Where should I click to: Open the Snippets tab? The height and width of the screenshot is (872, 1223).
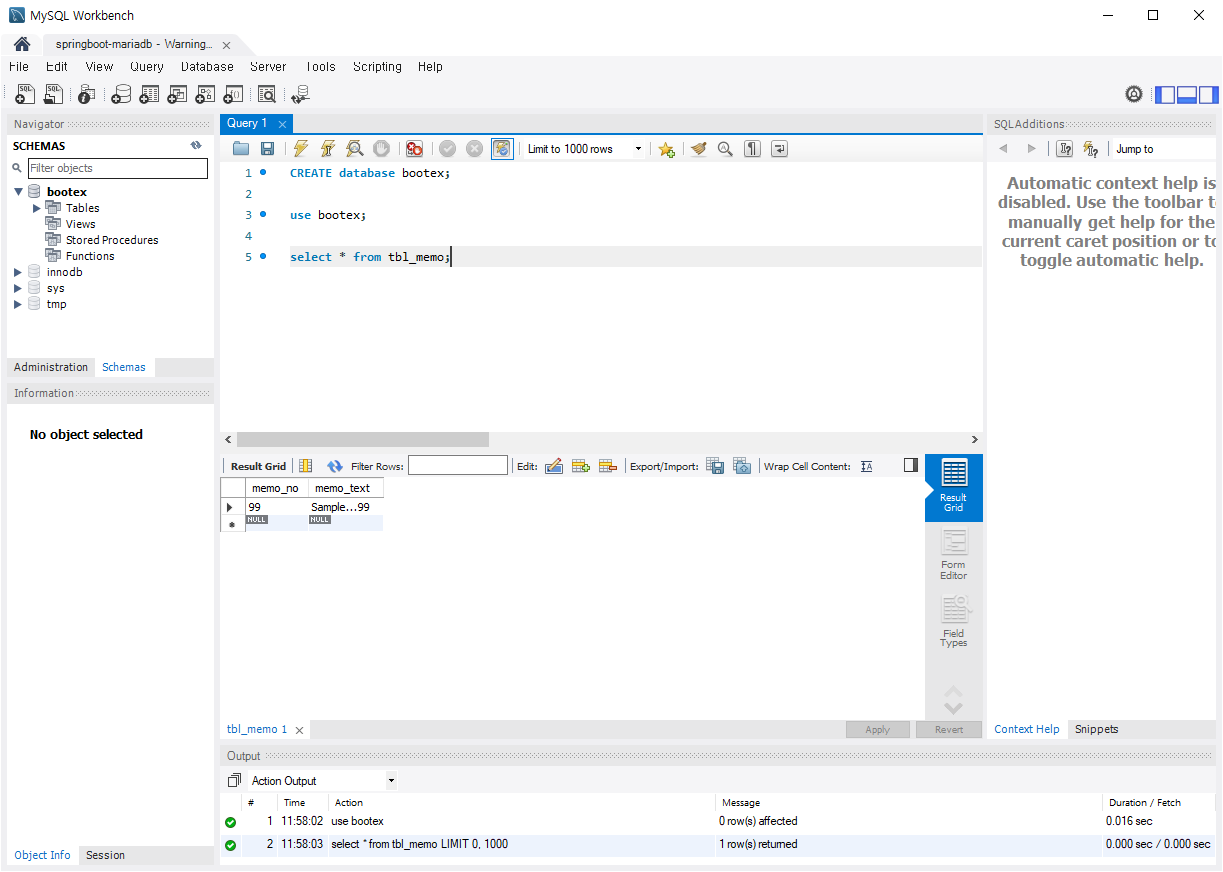click(x=1096, y=729)
